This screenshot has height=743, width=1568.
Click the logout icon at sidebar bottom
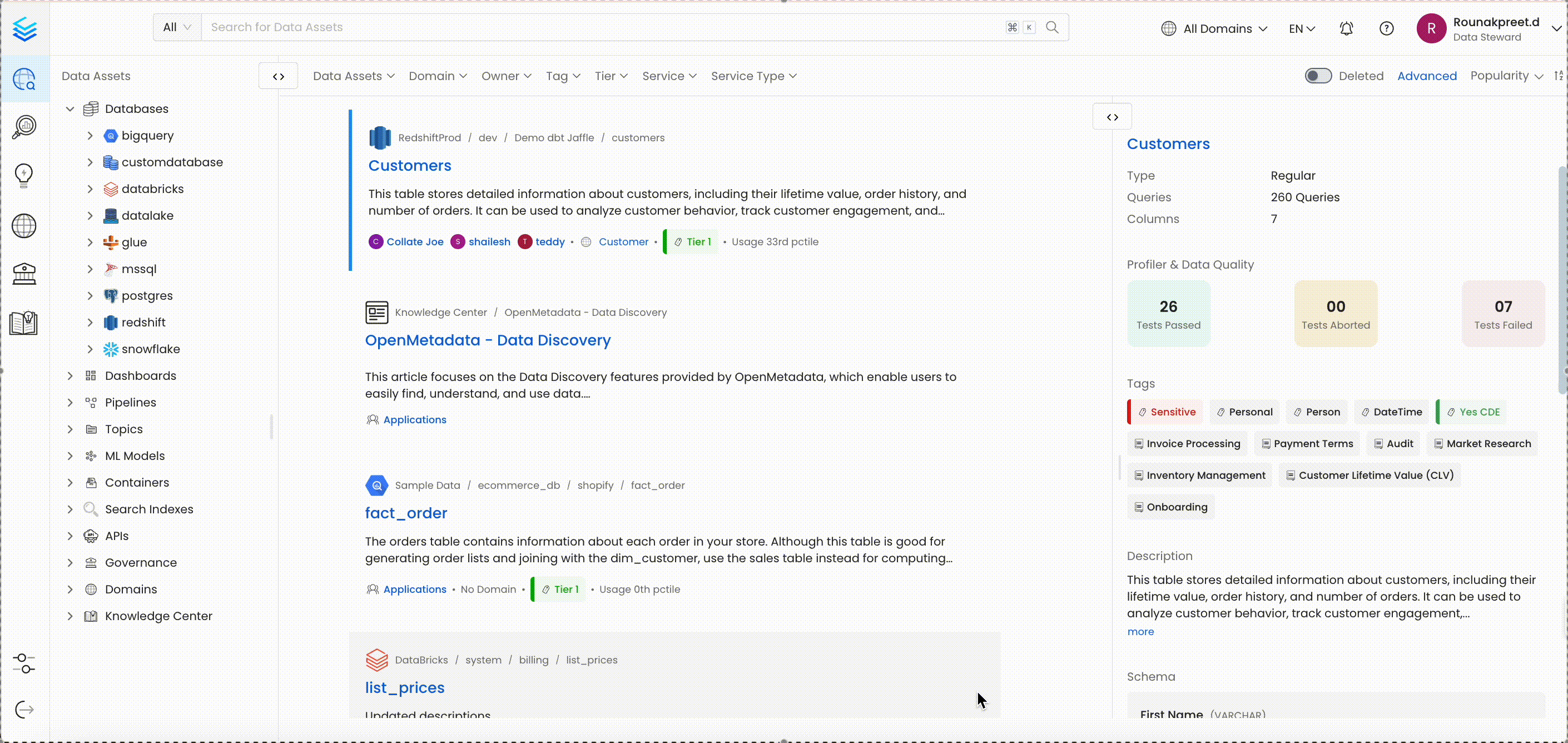click(24, 710)
